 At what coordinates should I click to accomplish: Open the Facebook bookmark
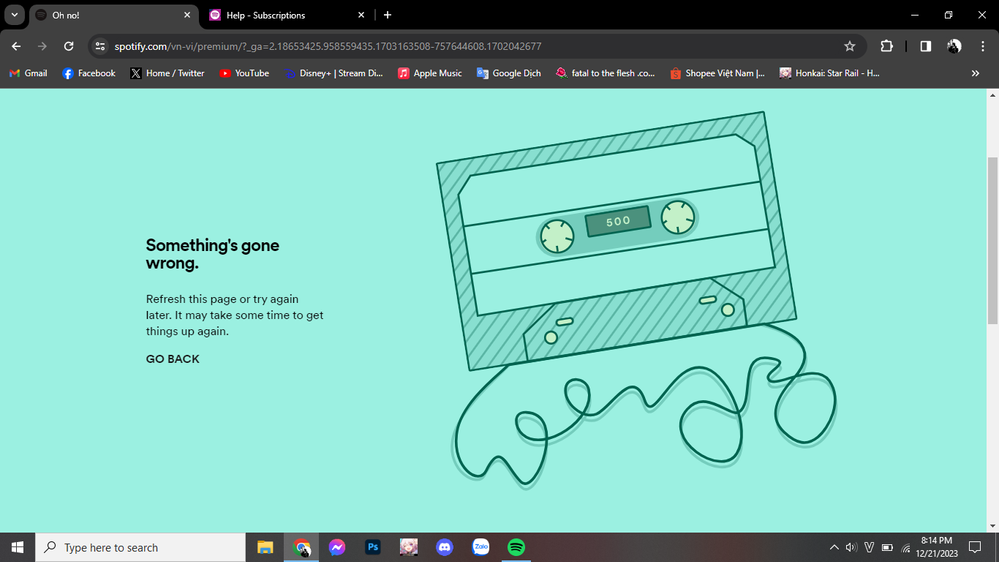[89, 73]
